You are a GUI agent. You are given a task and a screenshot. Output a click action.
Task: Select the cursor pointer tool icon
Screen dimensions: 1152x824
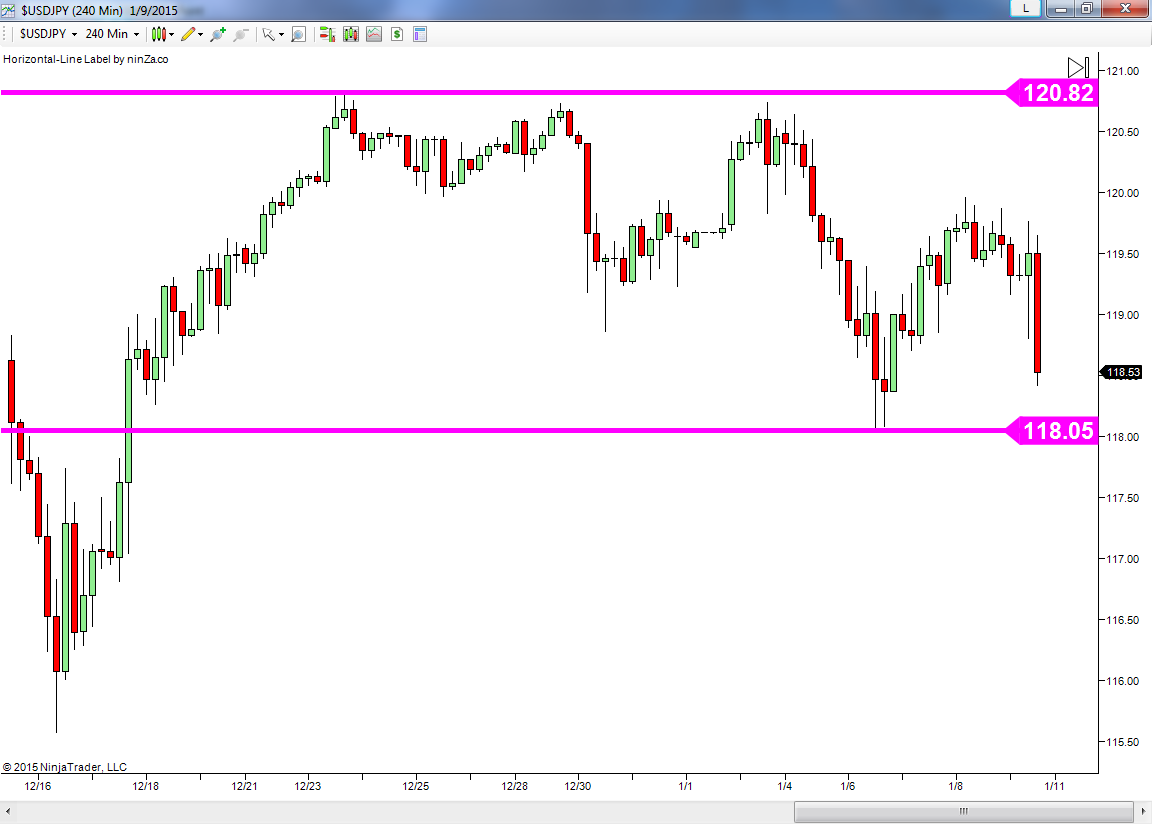pos(268,34)
